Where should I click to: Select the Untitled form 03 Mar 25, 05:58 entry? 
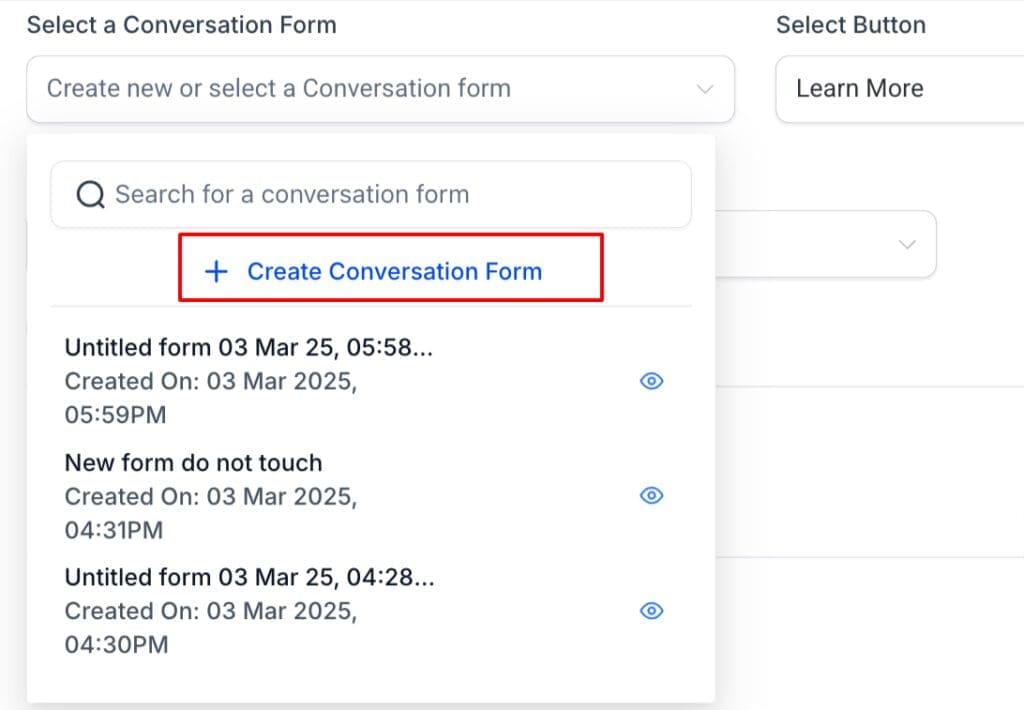pyautogui.click(x=249, y=348)
